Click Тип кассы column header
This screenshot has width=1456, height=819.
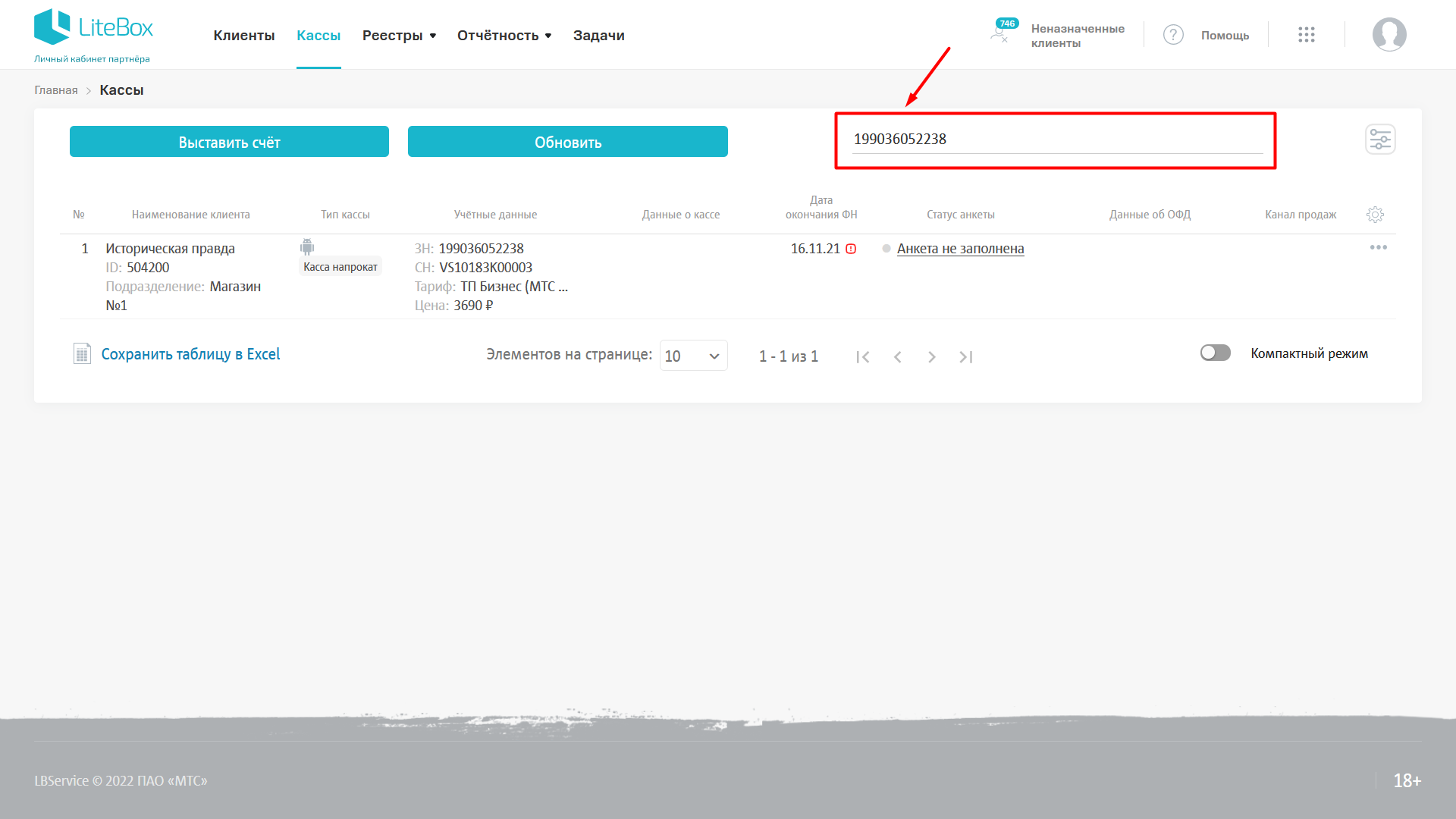[345, 215]
